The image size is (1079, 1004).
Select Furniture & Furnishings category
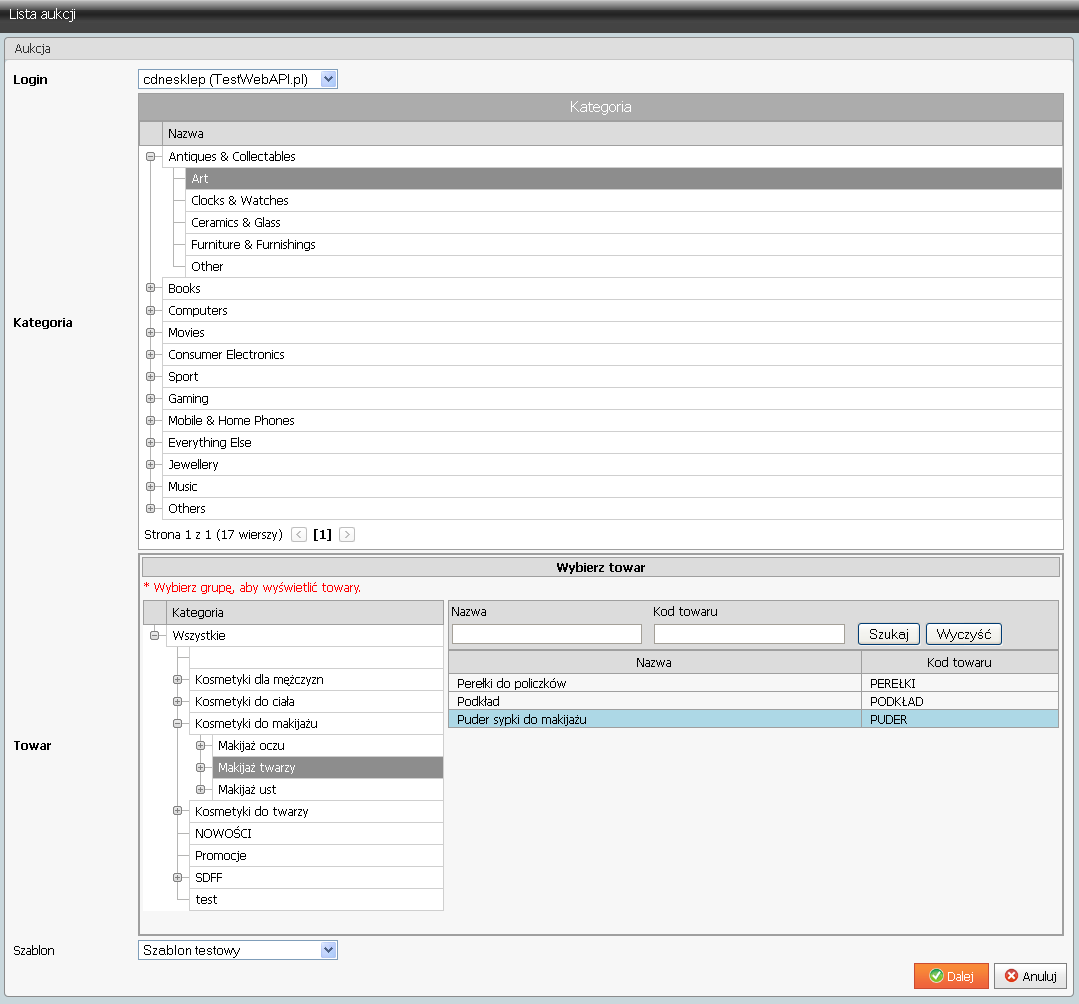[x=623, y=244]
